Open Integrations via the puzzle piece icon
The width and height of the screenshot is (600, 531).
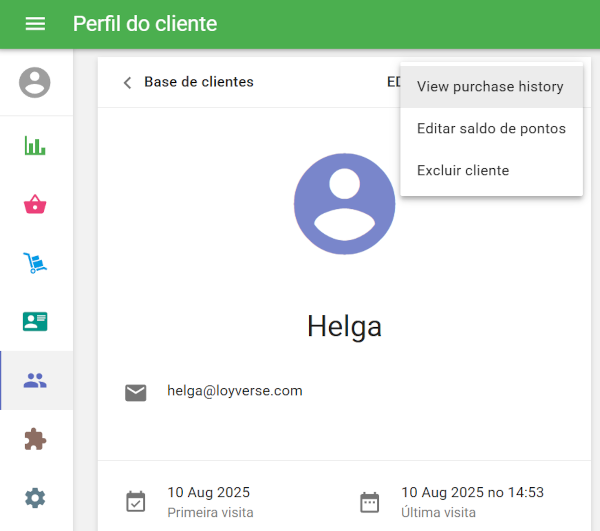(35, 439)
